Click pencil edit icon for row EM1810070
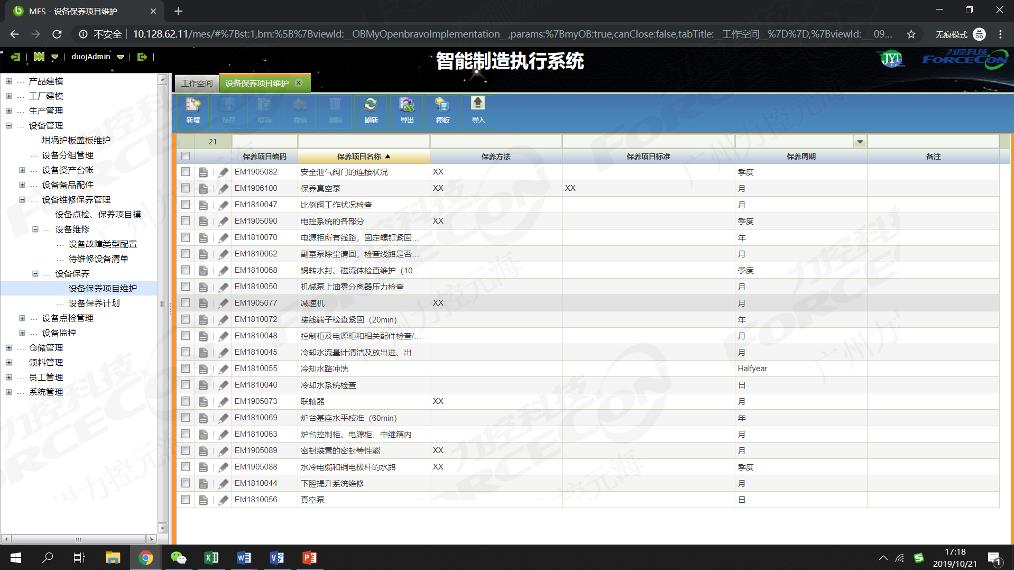The image size is (1014, 570). point(223,237)
